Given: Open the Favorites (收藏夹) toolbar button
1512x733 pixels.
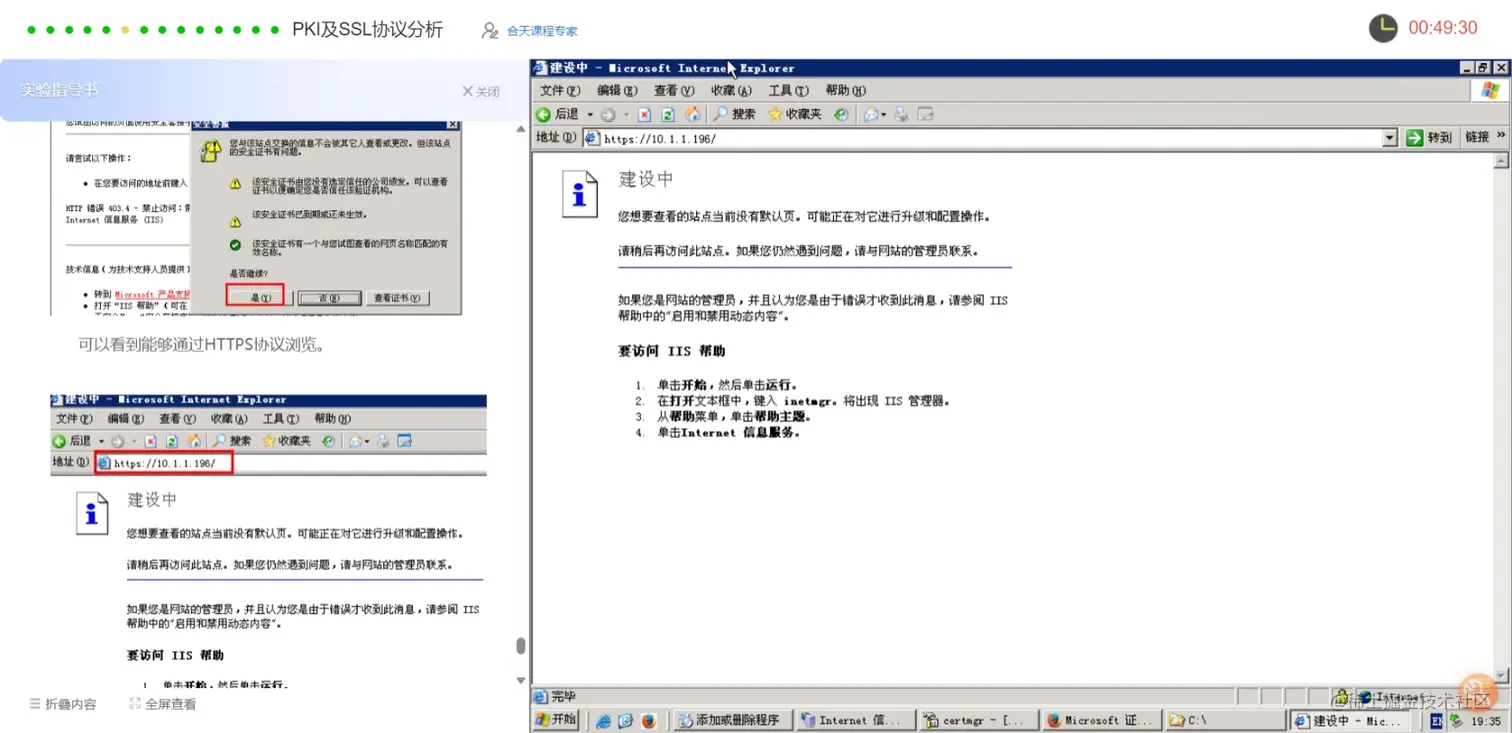Looking at the screenshot, I should coord(795,114).
